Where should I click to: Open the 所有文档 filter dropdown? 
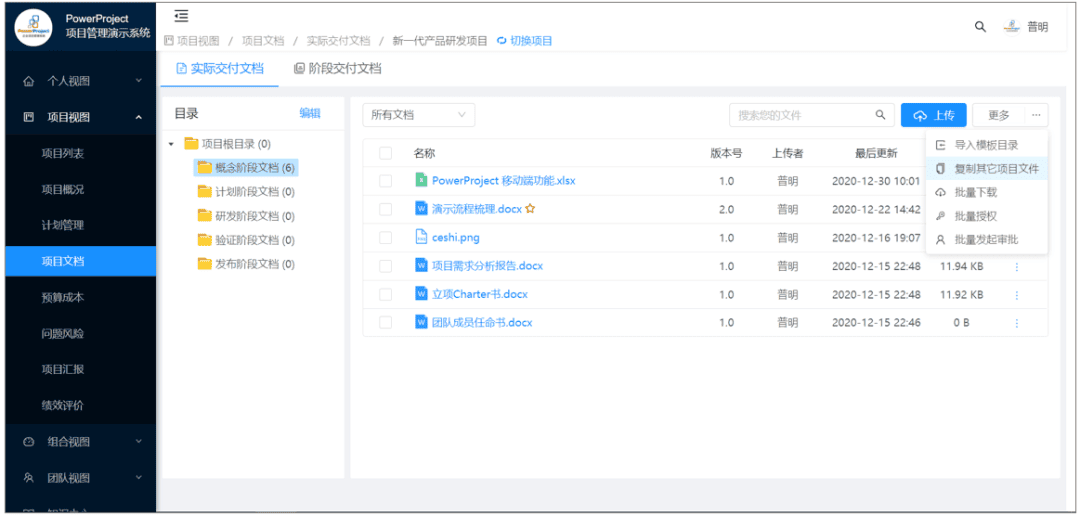click(419, 115)
